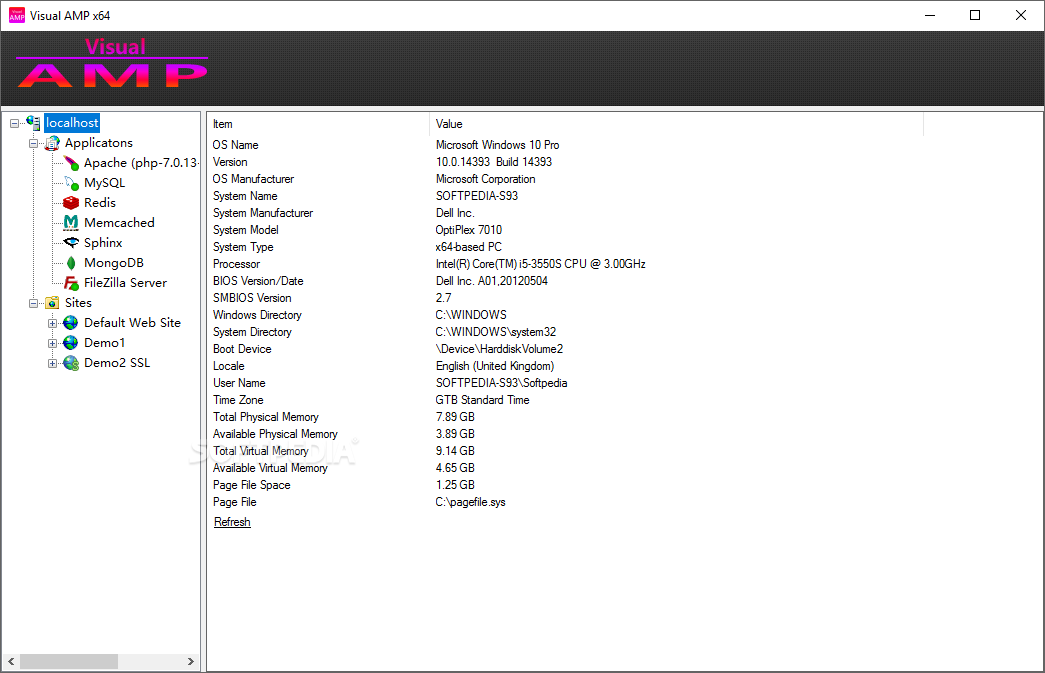Click the 10.0.14393 Build 14393 value
Viewport: 1045px width, 673px height.
(x=494, y=162)
